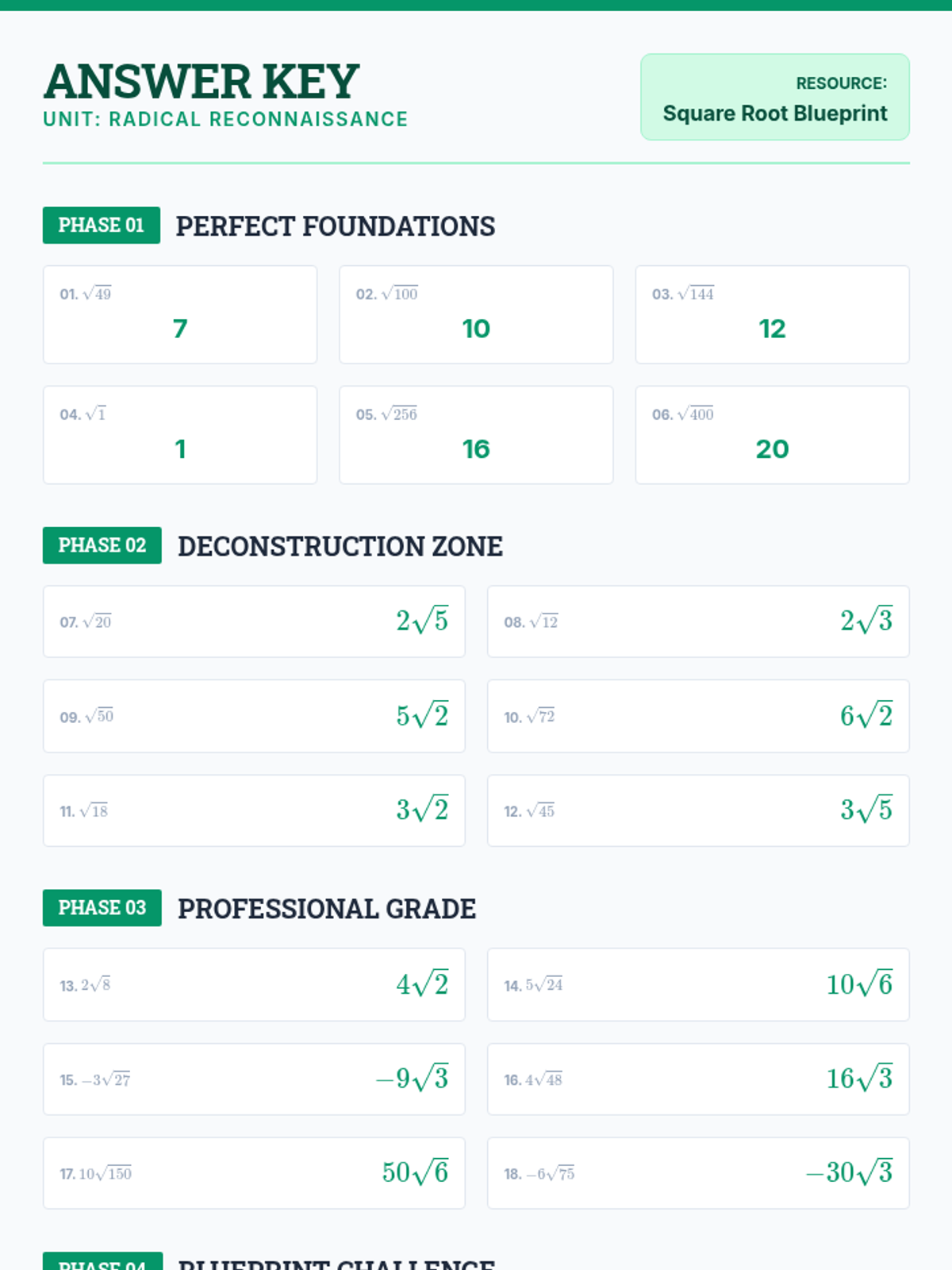The height and width of the screenshot is (1270, 952).
Task: Click the PHASE 01 badge
Action: coord(101,225)
